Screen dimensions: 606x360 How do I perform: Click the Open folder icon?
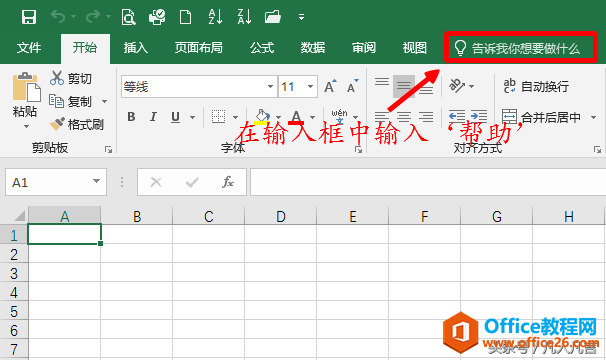pos(273,17)
